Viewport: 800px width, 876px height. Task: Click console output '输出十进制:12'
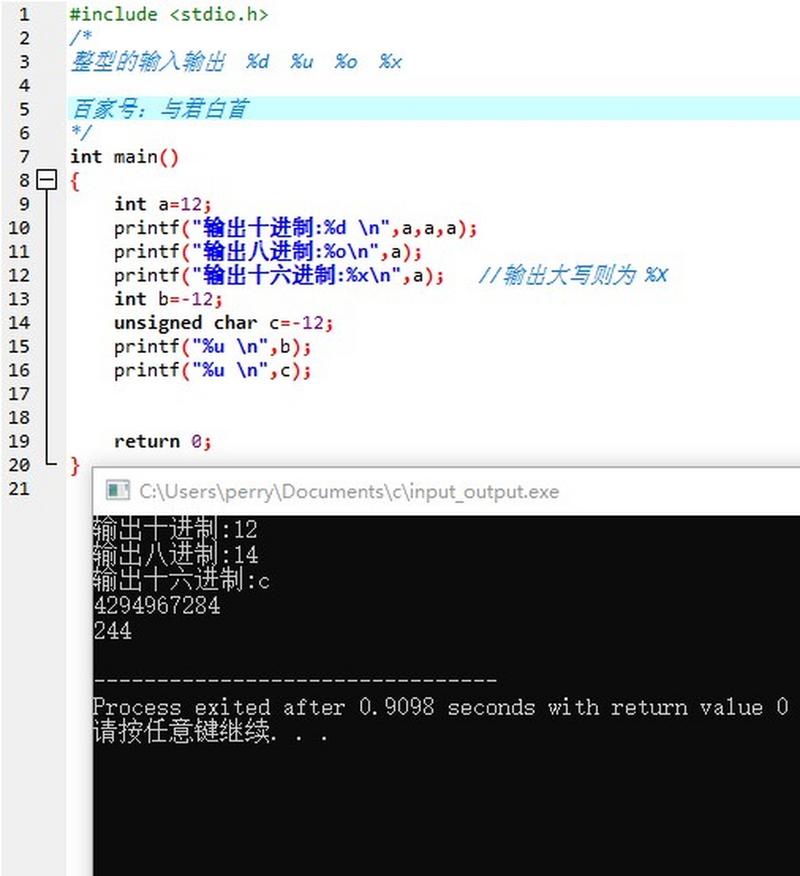click(x=175, y=529)
